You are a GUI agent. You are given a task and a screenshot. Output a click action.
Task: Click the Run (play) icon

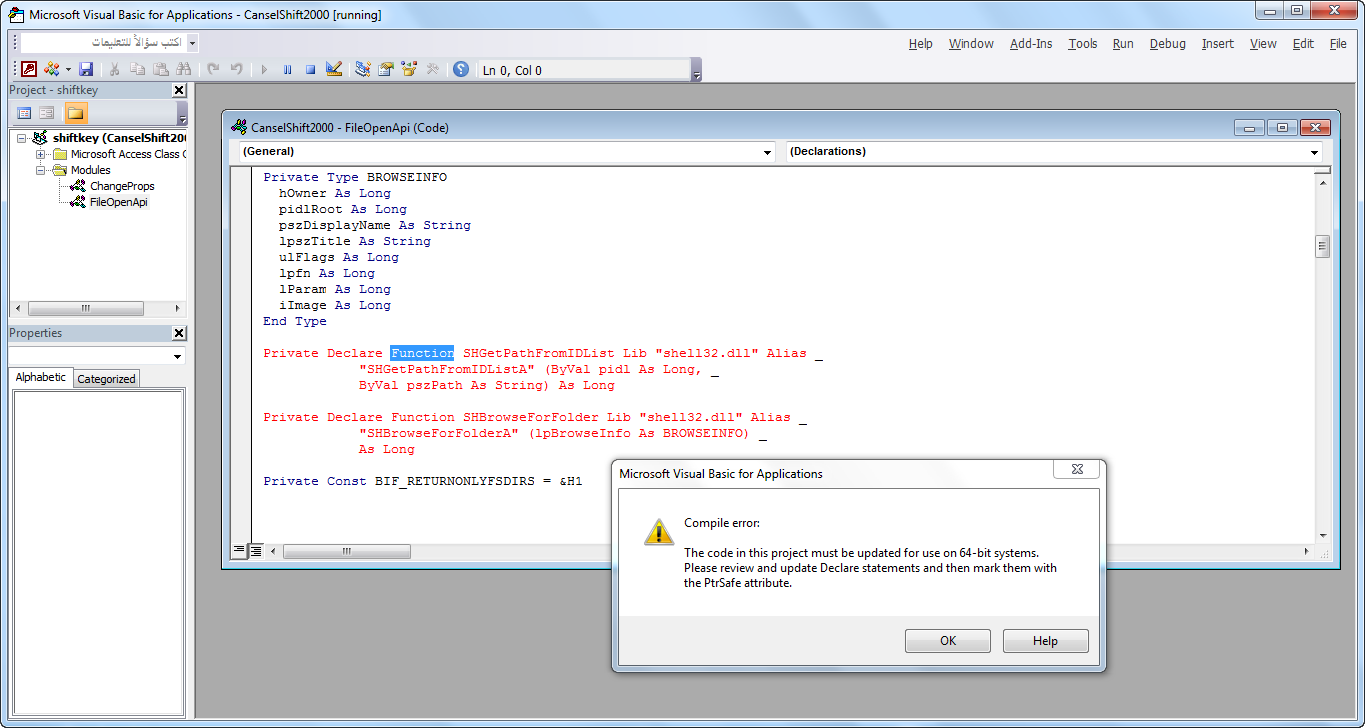pos(264,69)
